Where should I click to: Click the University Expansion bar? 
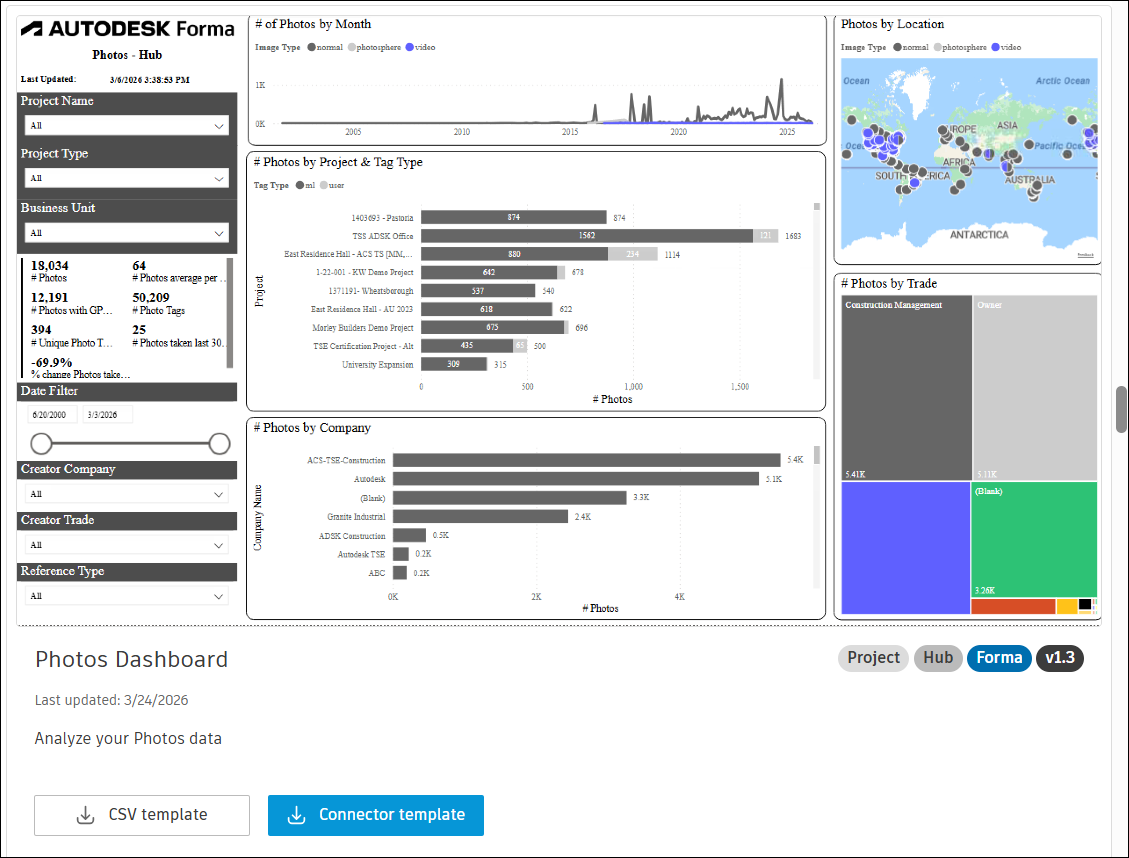tap(454, 364)
